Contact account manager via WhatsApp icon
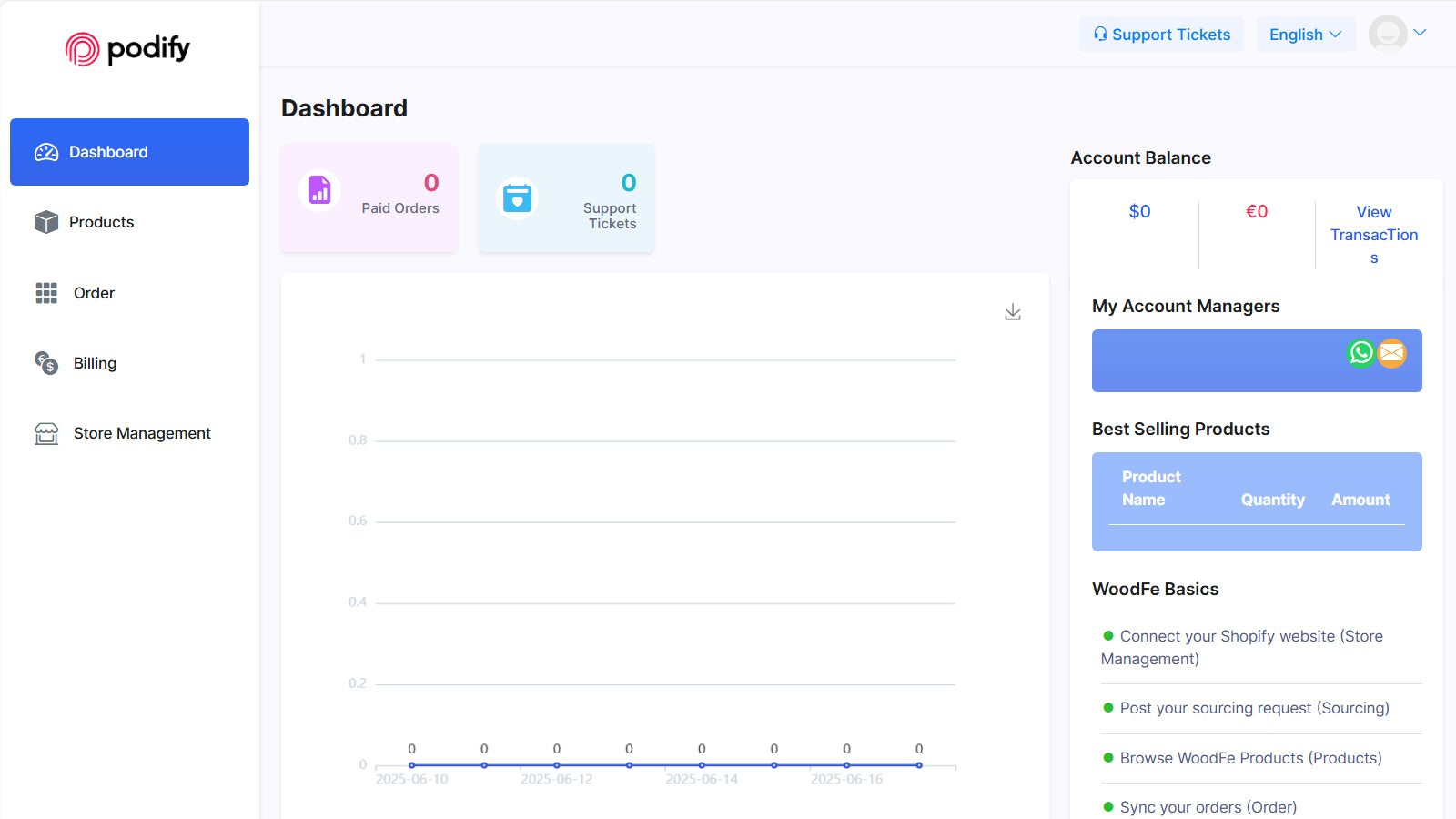Screen dimensions: 1456x819 coord(1361,352)
